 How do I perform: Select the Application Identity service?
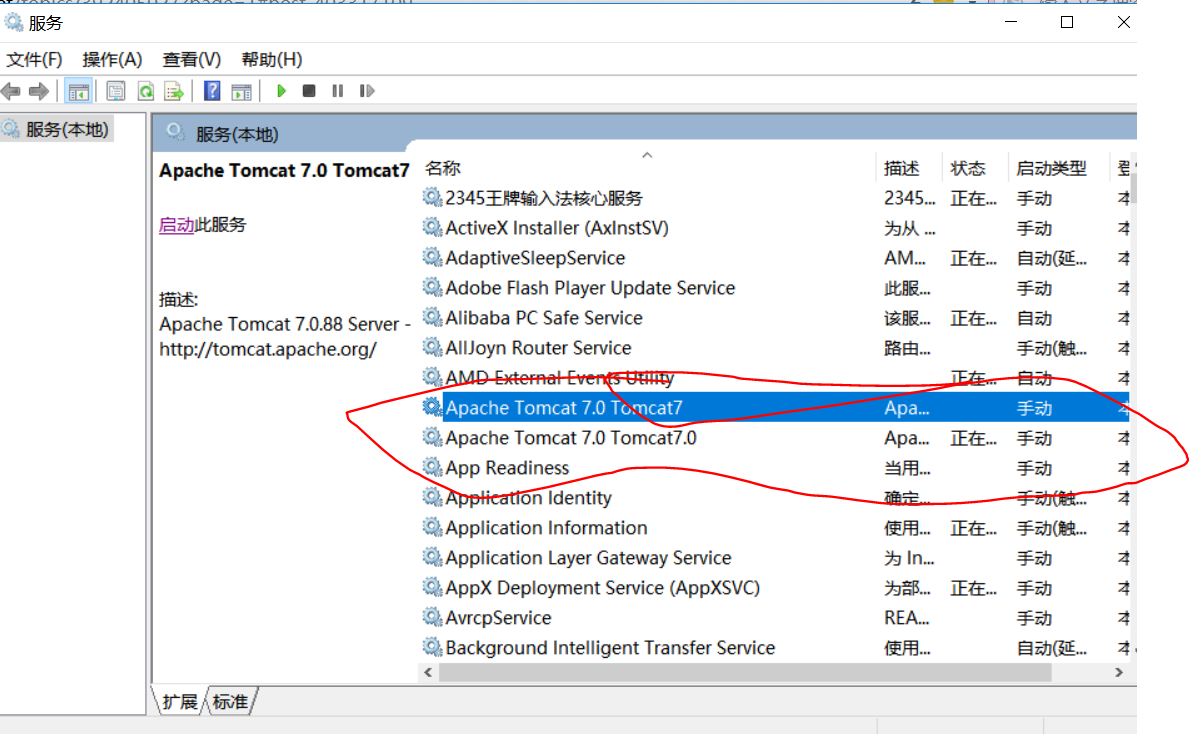pos(774,498)
